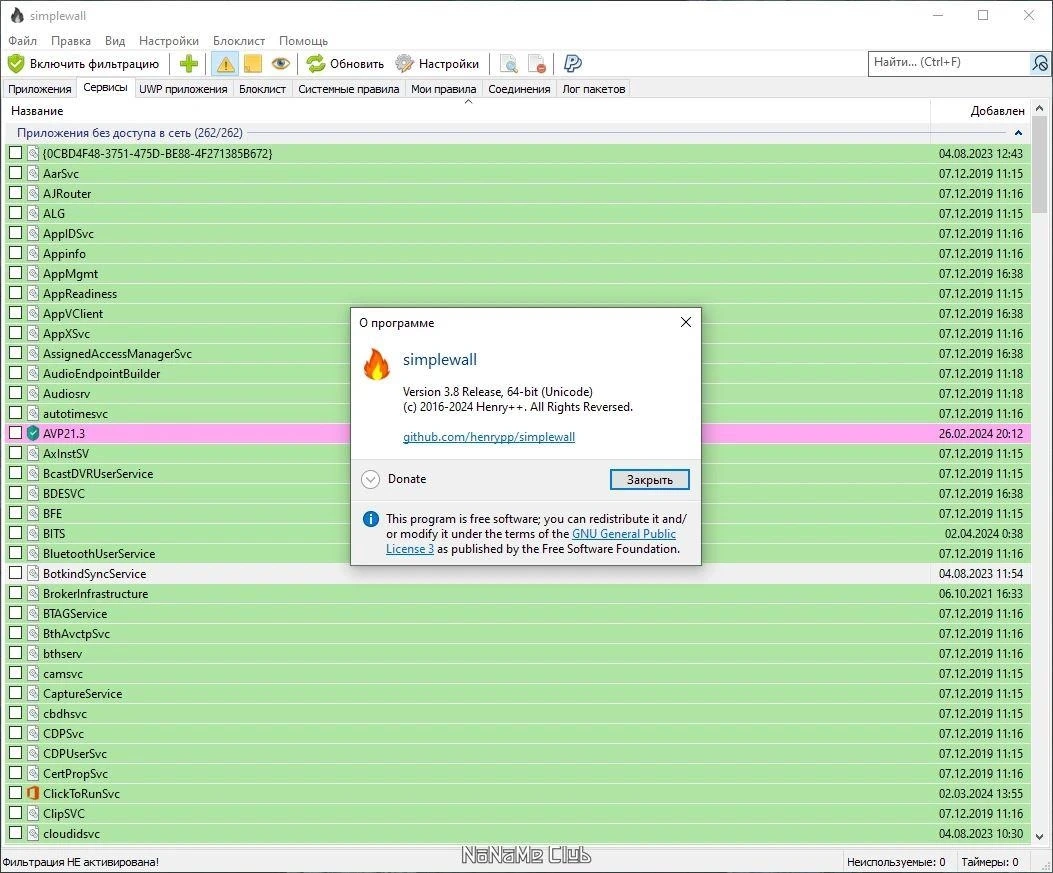This screenshot has width=1053, height=873.
Task: Add an application with the green plus icon
Action: click(x=189, y=64)
